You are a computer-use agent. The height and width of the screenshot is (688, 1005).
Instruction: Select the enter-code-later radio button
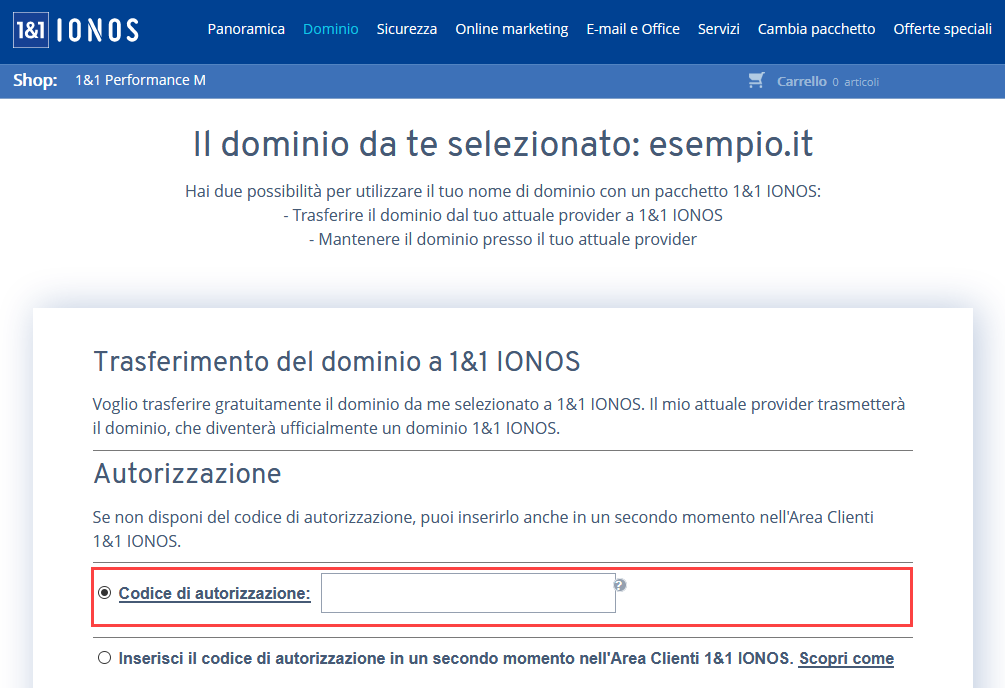pyautogui.click(x=104, y=658)
